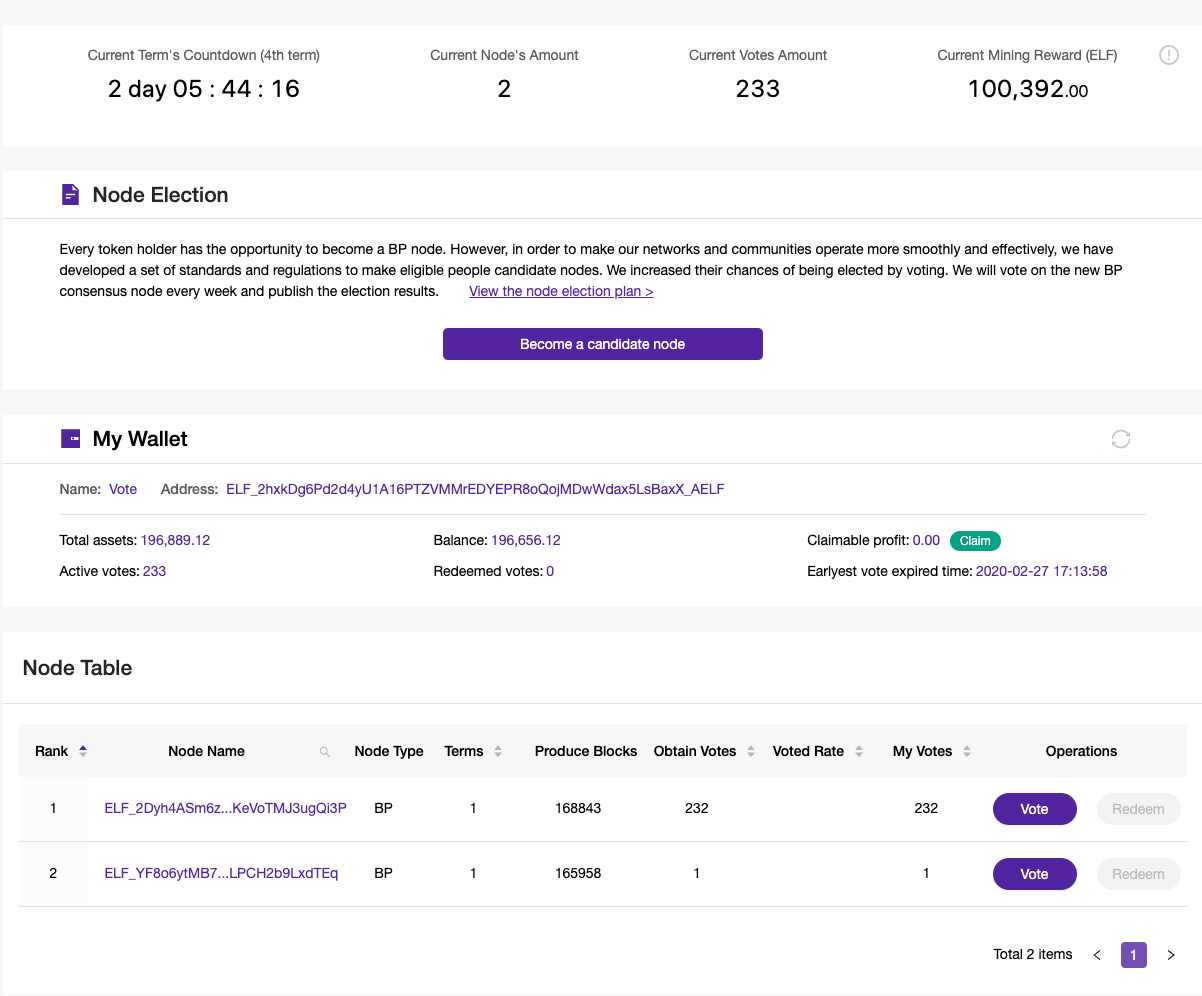Viewport: 1202px width, 996px height.
Task: Sort table by Terms column arrows
Action: point(498,751)
